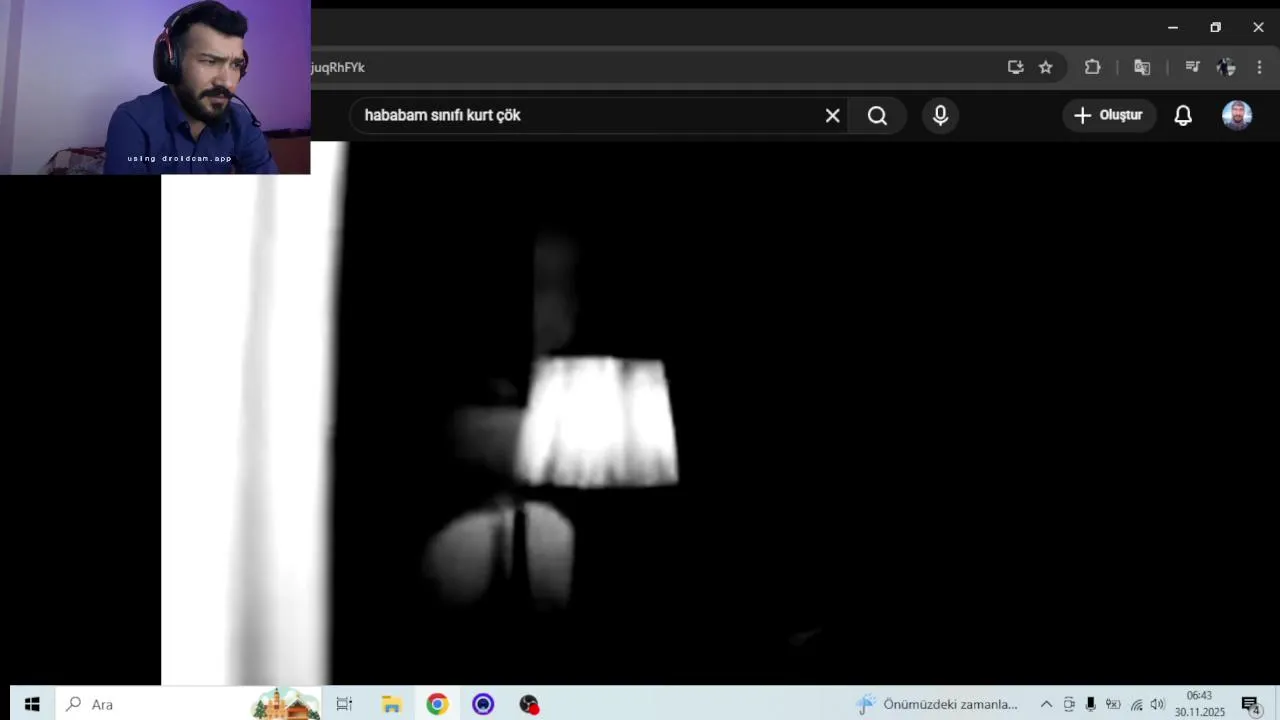
Task: Open the volume speaker tray icon
Action: click(1158, 704)
